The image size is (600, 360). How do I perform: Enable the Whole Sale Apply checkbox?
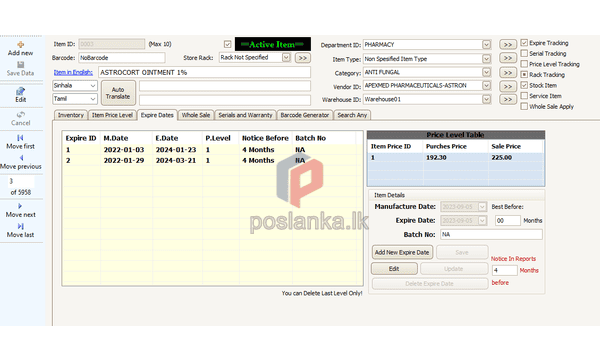(524, 106)
